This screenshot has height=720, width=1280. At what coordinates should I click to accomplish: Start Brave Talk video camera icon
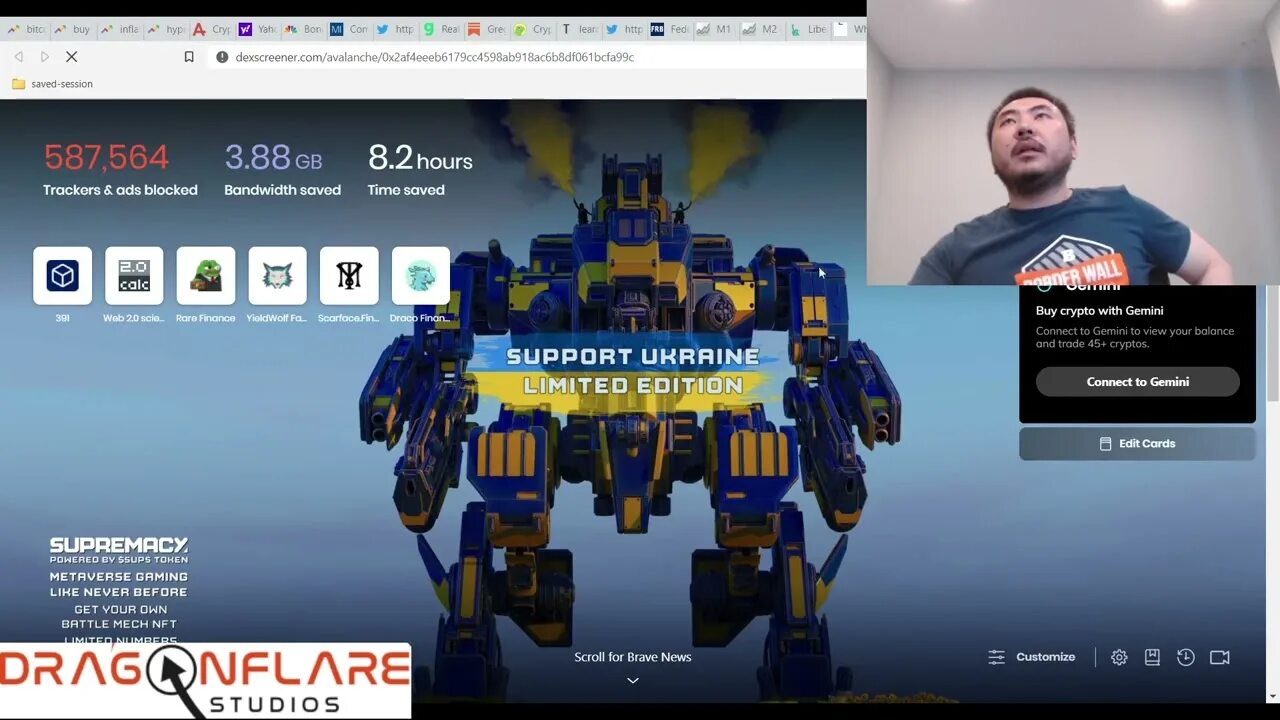coord(1220,657)
